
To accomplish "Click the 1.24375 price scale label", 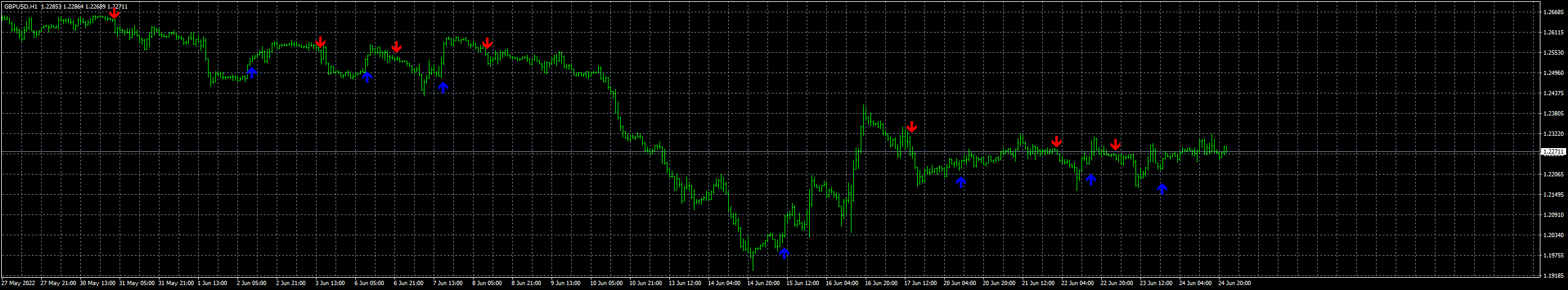I will point(1553,93).
